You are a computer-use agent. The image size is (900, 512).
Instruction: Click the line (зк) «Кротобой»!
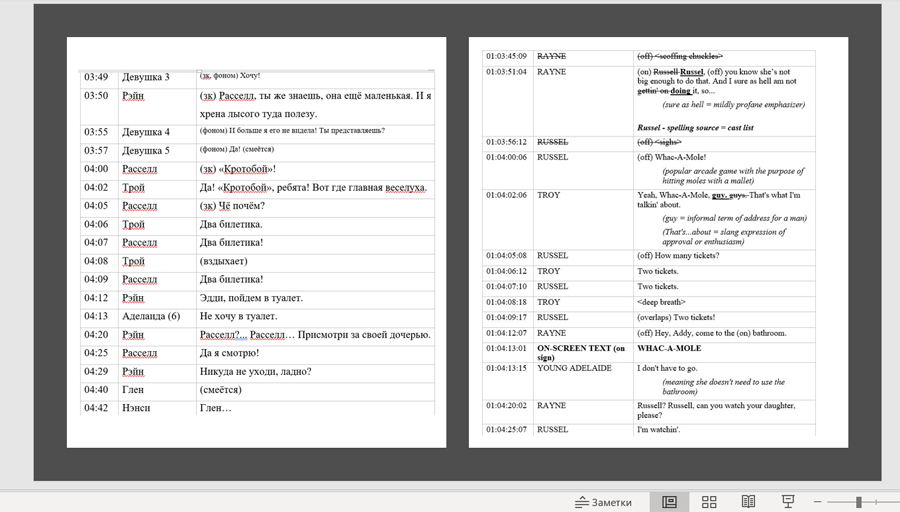coord(238,169)
